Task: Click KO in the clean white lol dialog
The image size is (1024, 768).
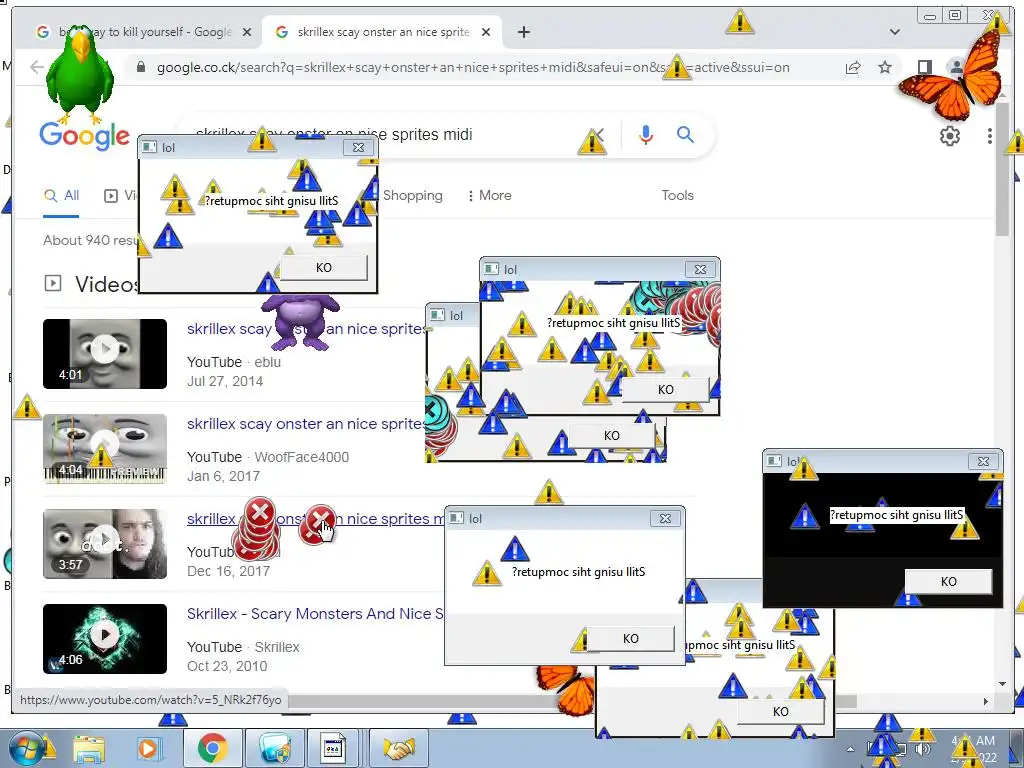Action: [x=630, y=639]
